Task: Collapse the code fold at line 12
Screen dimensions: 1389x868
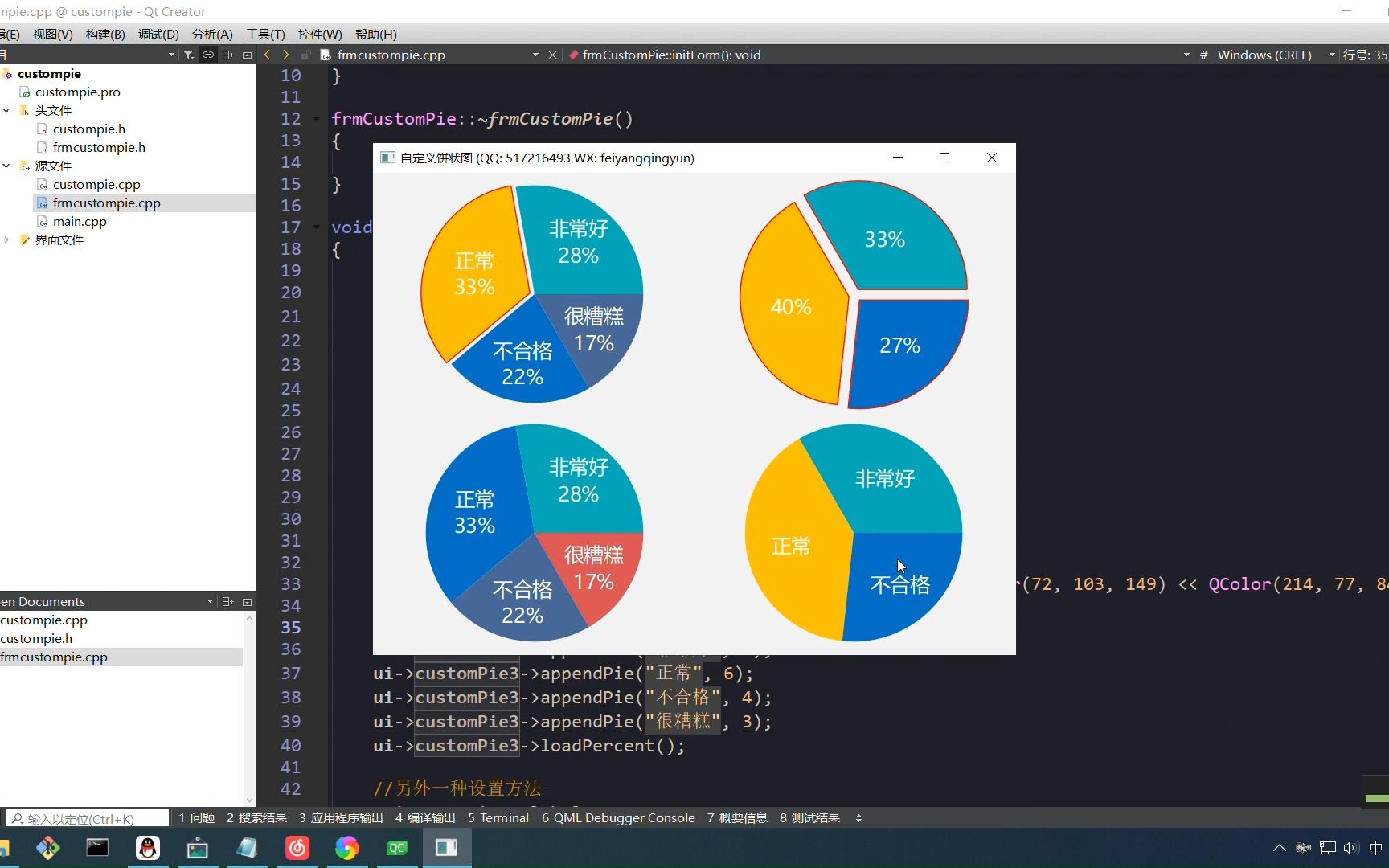Action: click(x=315, y=118)
